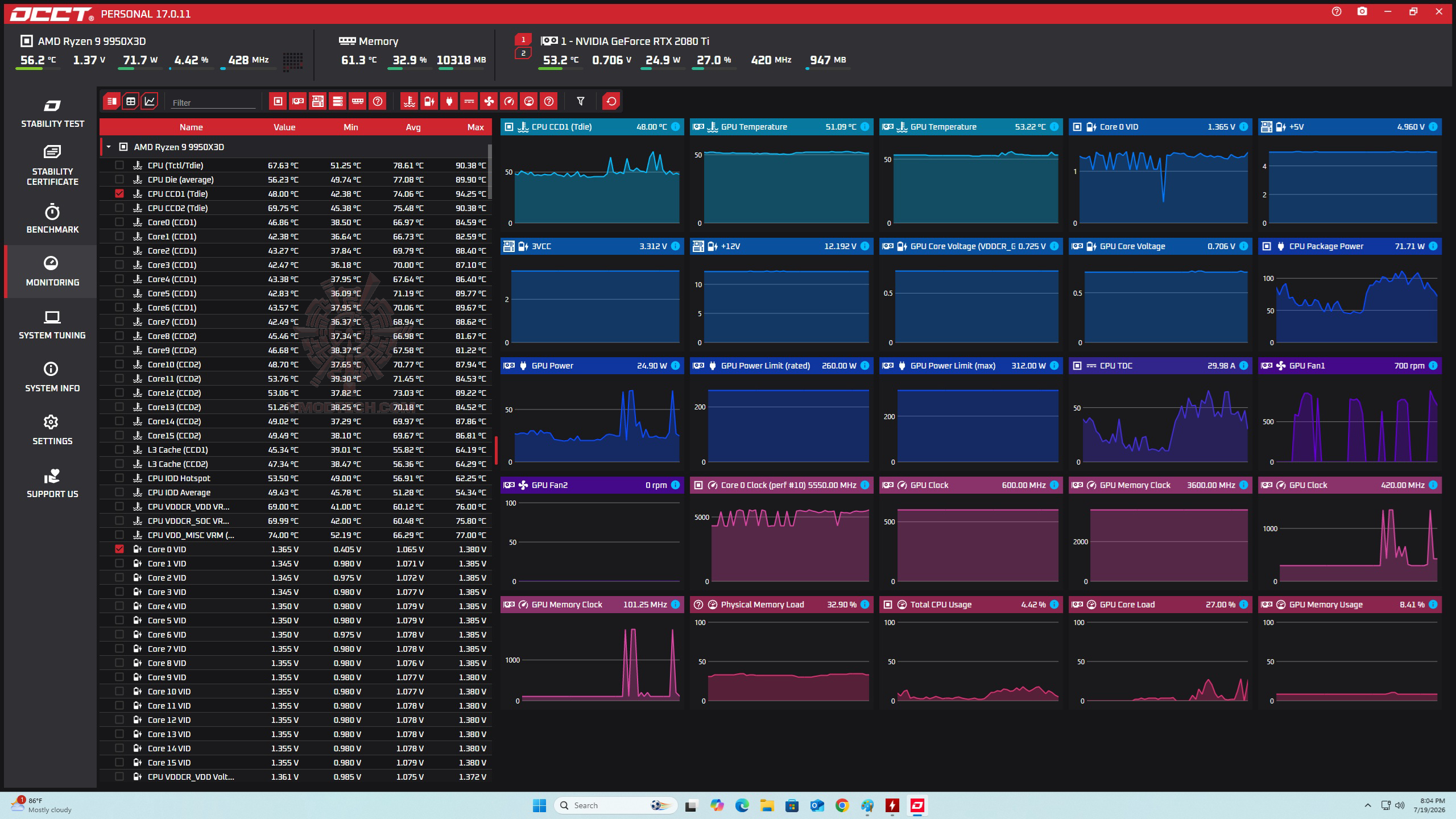The height and width of the screenshot is (819, 1456).
Task: Open the Settings section
Action: click(x=52, y=431)
